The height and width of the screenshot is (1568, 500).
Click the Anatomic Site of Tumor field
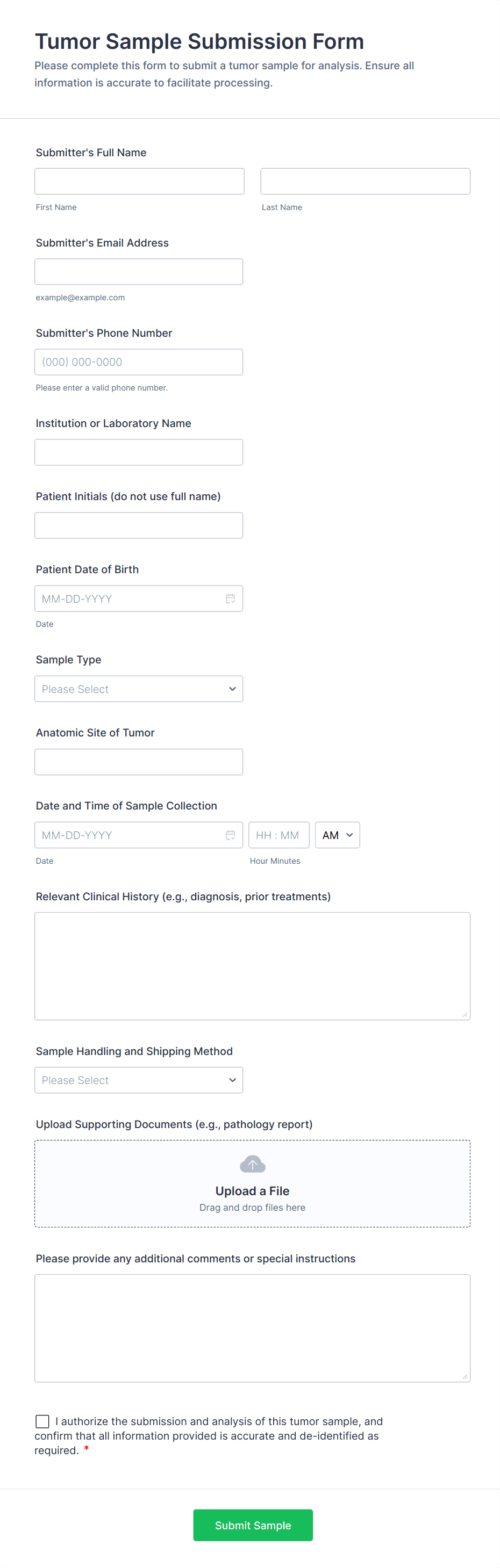pos(139,762)
